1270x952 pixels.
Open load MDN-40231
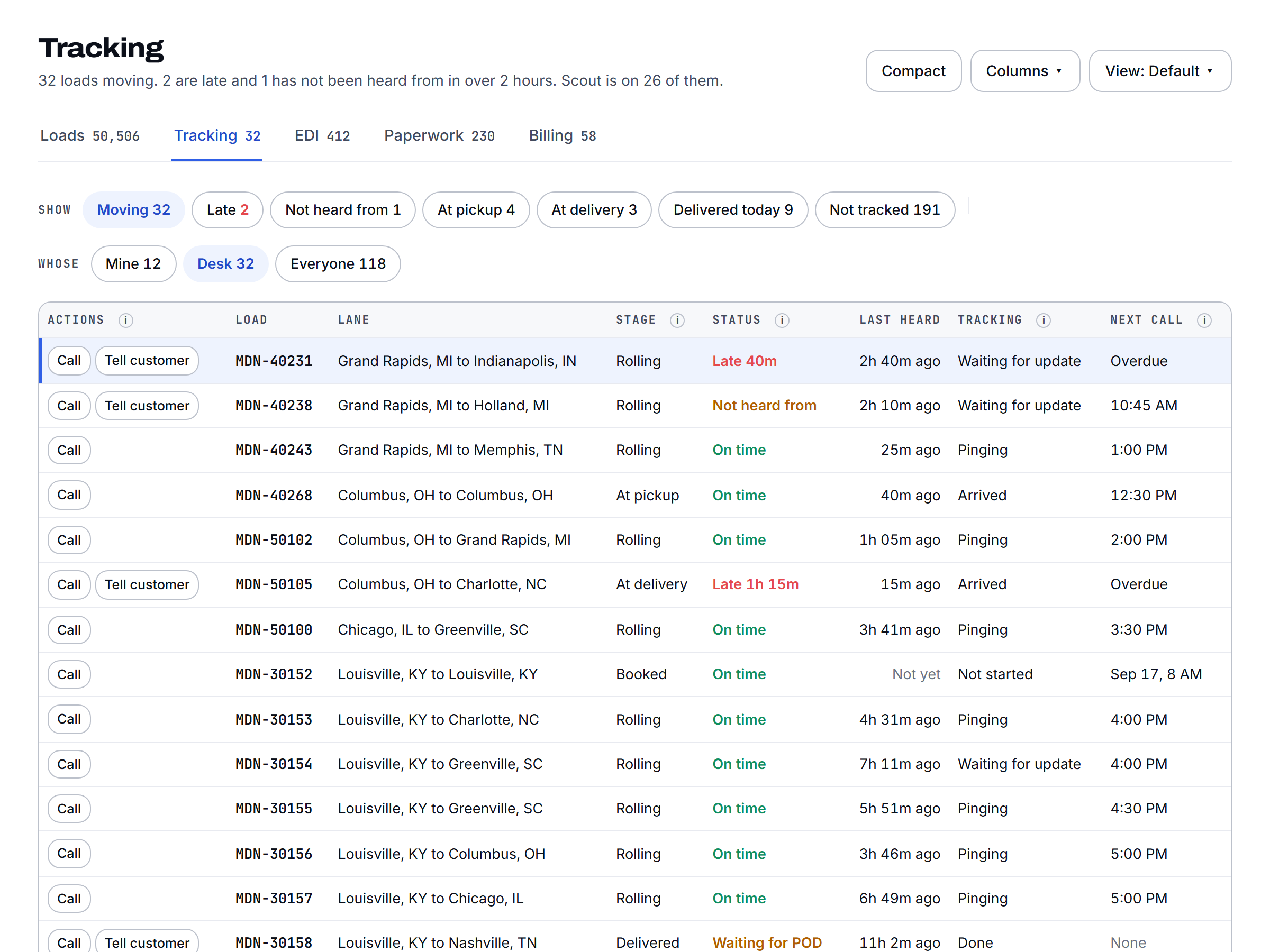[274, 361]
